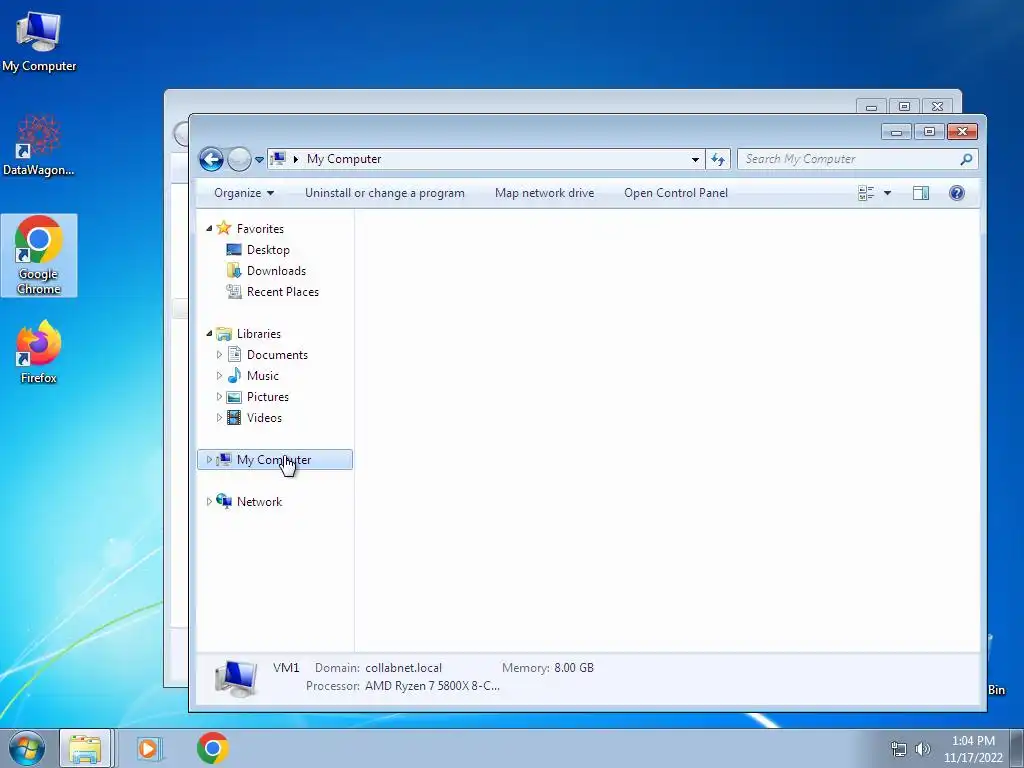Click the Memory value 8.00 GB
1024x768 pixels.
[x=574, y=667]
